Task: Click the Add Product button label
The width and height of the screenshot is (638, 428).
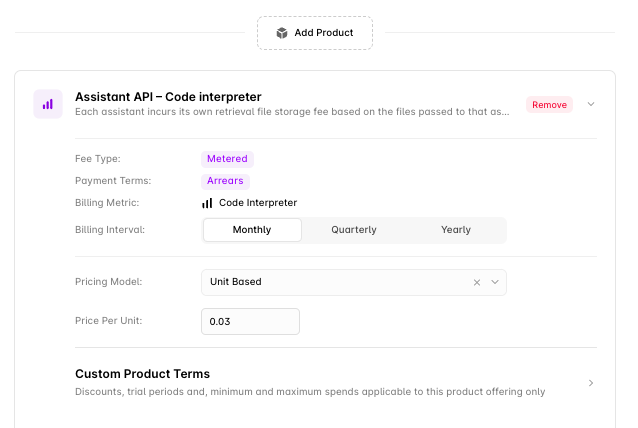Action: coord(323,33)
